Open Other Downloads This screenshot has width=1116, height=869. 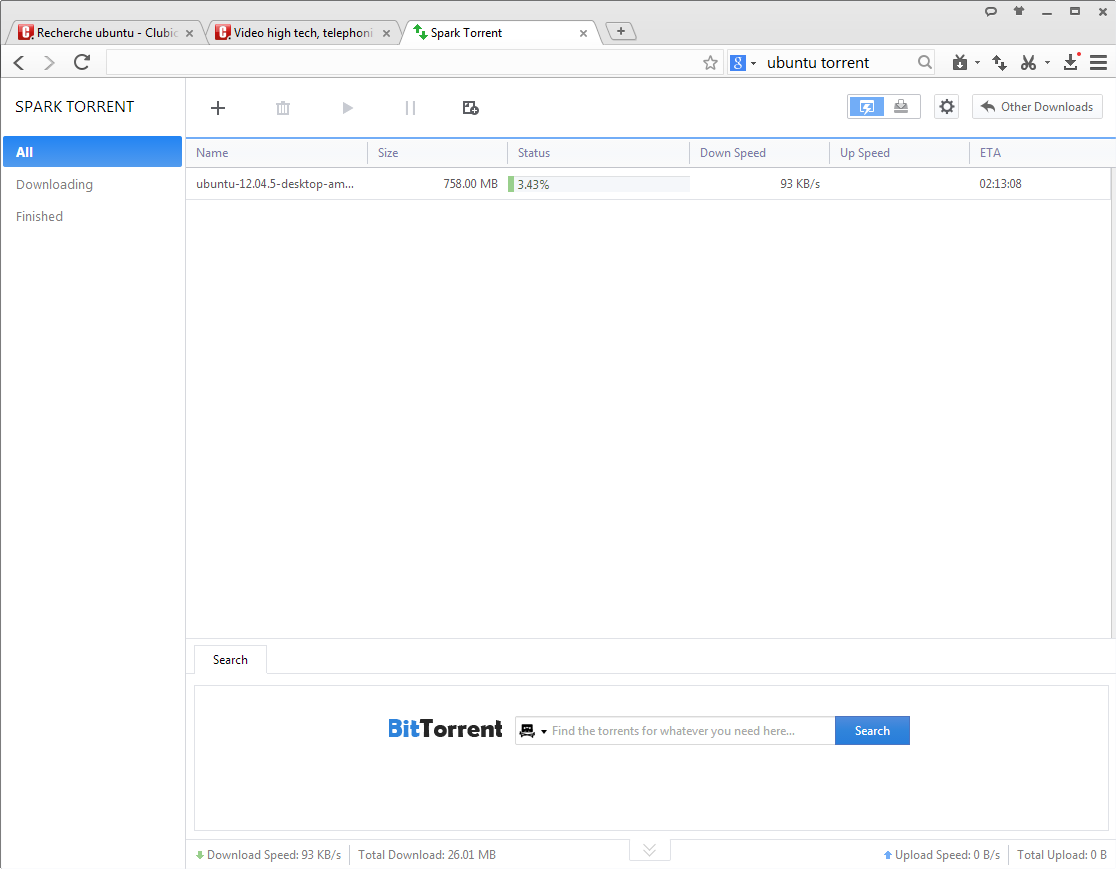click(x=1037, y=107)
